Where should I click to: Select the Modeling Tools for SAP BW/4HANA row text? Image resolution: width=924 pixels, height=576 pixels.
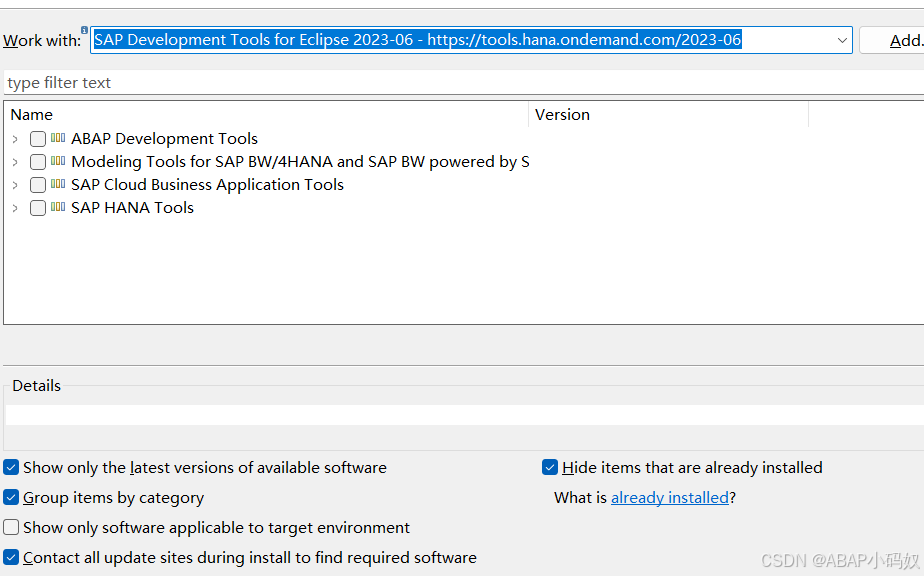pos(301,162)
